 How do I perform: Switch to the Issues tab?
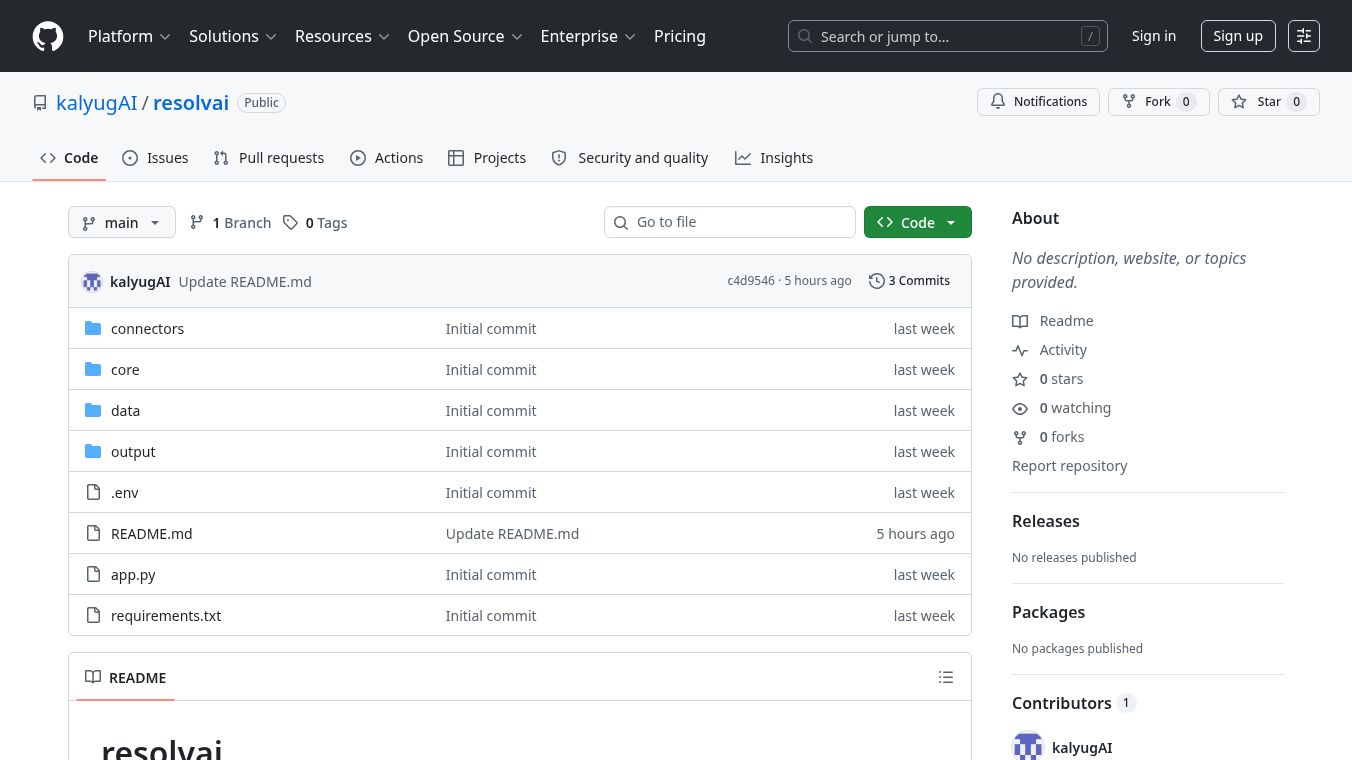pos(155,158)
